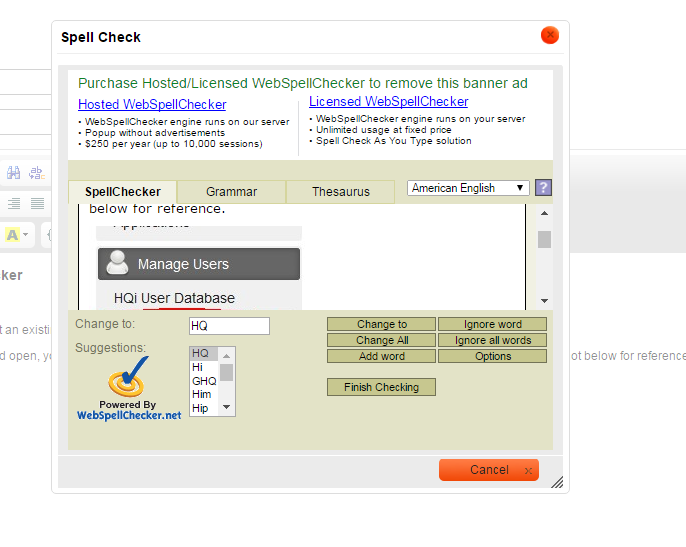
Task: Click the dialog resize grip icon
Action: click(x=557, y=482)
